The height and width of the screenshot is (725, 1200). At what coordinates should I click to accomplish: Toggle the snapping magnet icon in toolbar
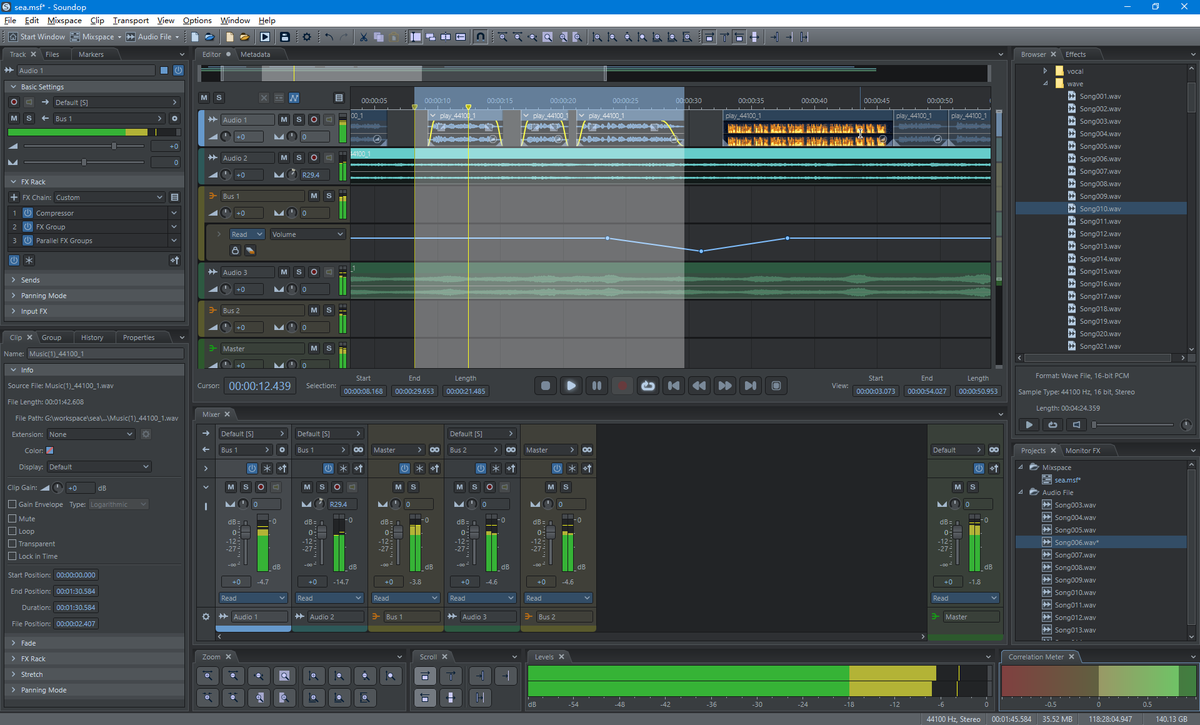(x=480, y=37)
